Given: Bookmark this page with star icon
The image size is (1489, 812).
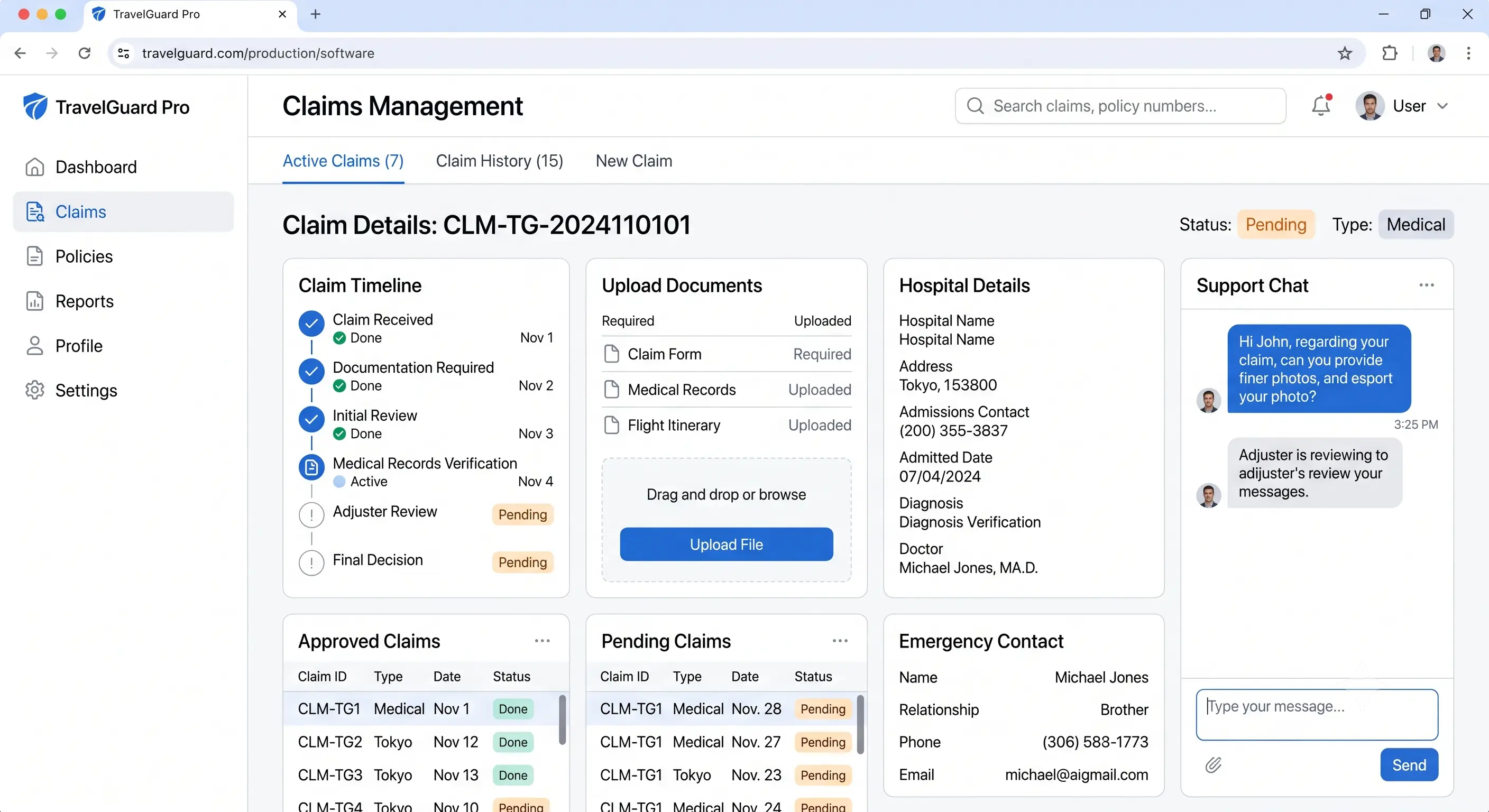Looking at the screenshot, I should 1345,53.
